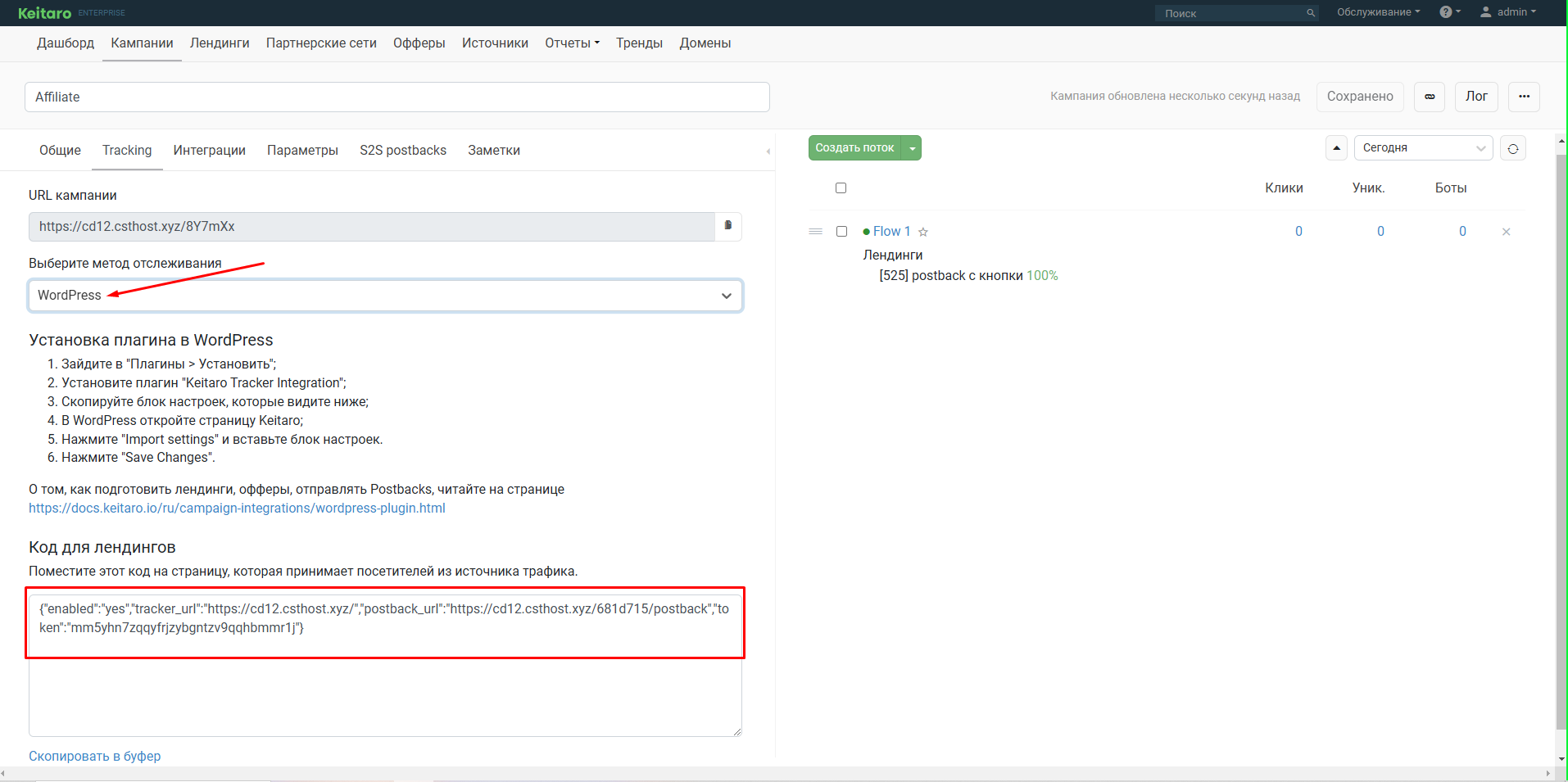
Task: Switch to the Заметки tab
Action: [x=494, y=151]
